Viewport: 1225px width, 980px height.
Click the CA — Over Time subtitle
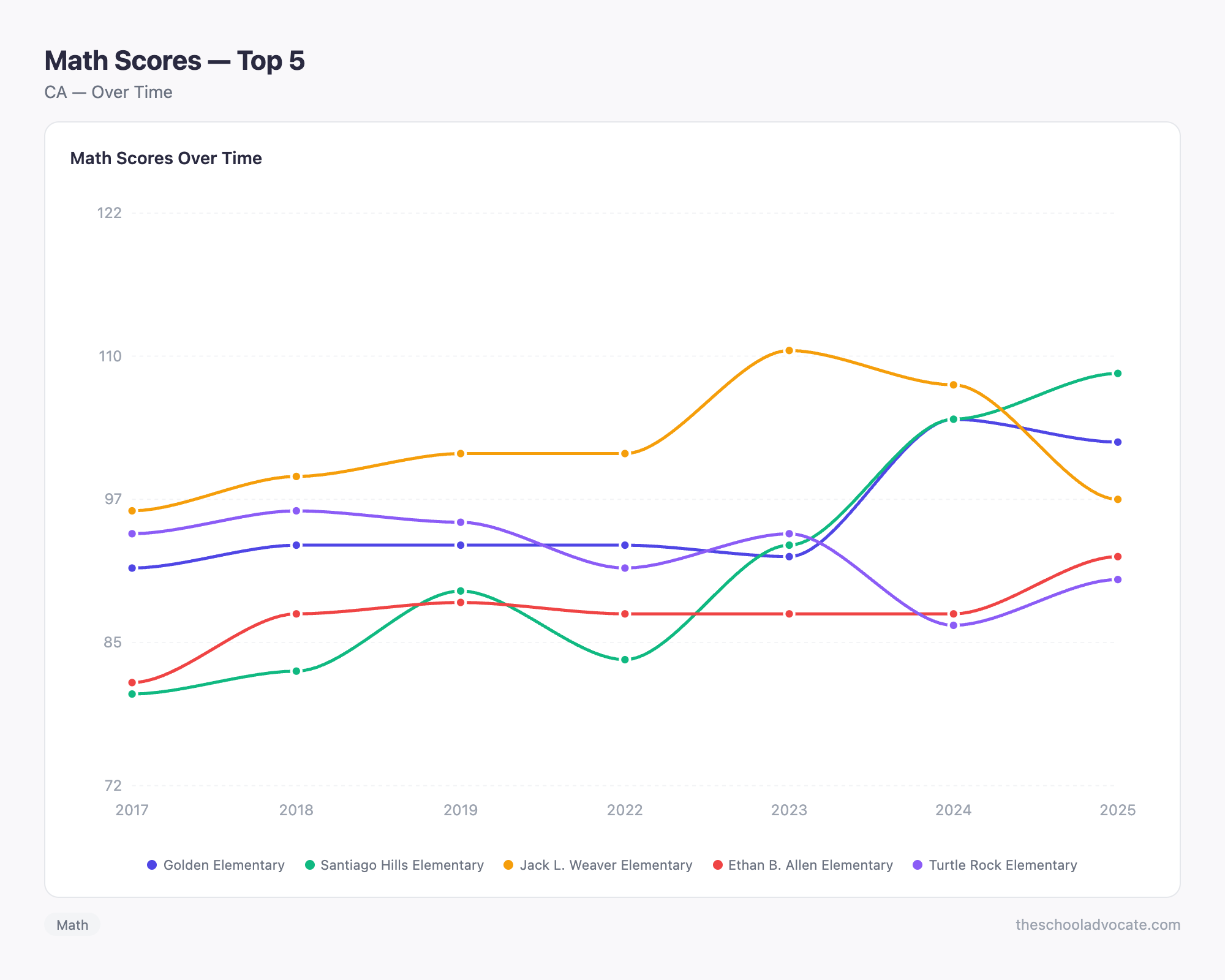point(108,92)
